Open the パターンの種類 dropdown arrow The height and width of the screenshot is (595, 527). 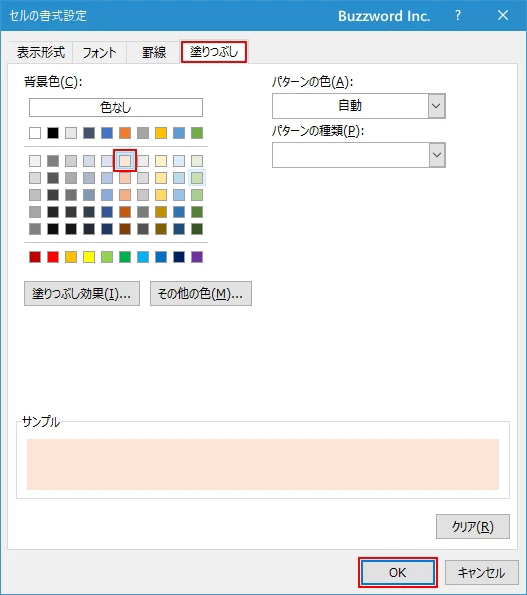click(437, 155)
